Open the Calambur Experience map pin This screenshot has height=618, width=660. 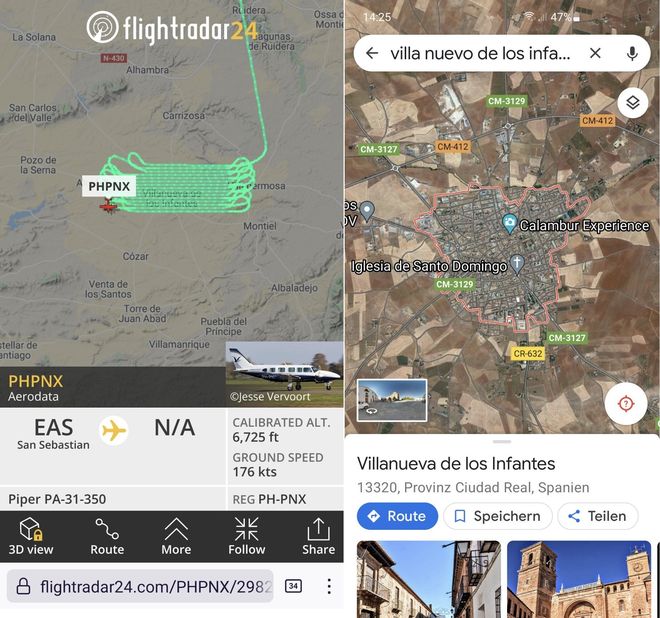[509, 223]
